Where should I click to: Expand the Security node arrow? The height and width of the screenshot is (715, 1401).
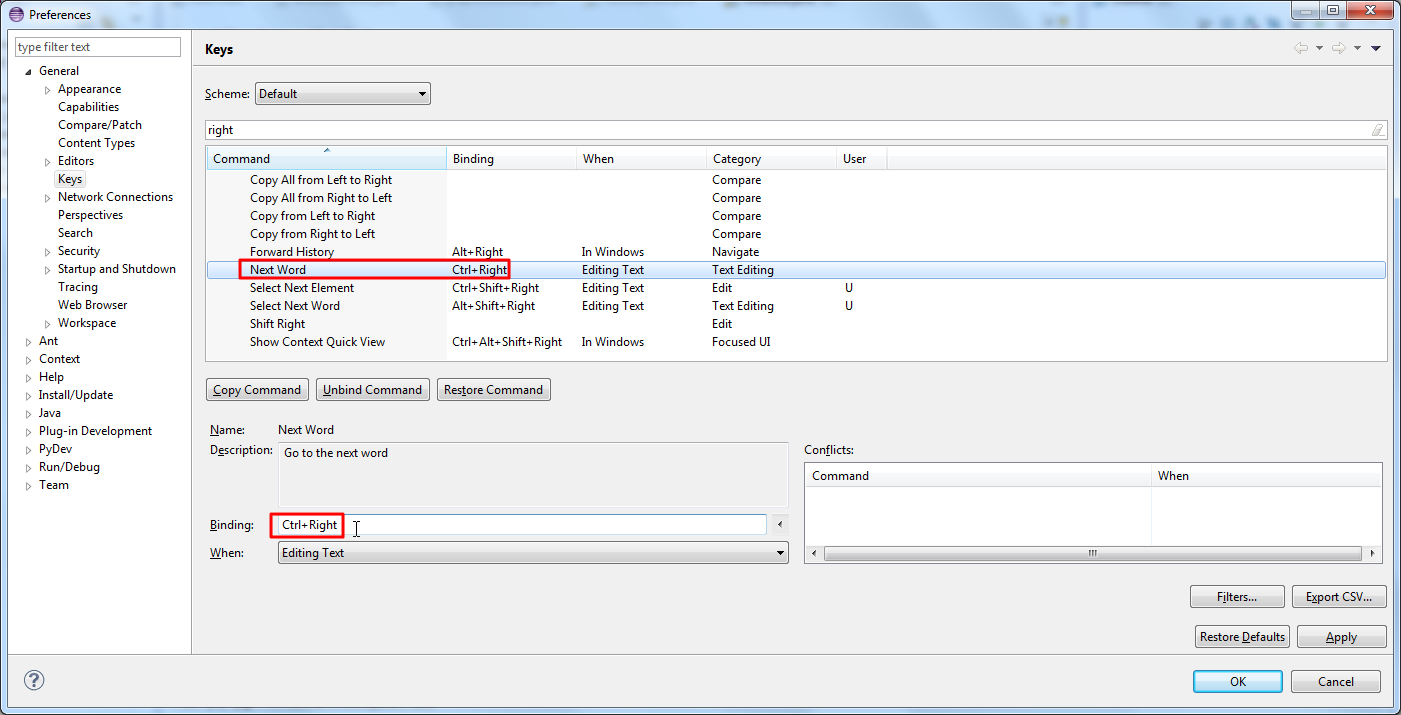(47, 252)
